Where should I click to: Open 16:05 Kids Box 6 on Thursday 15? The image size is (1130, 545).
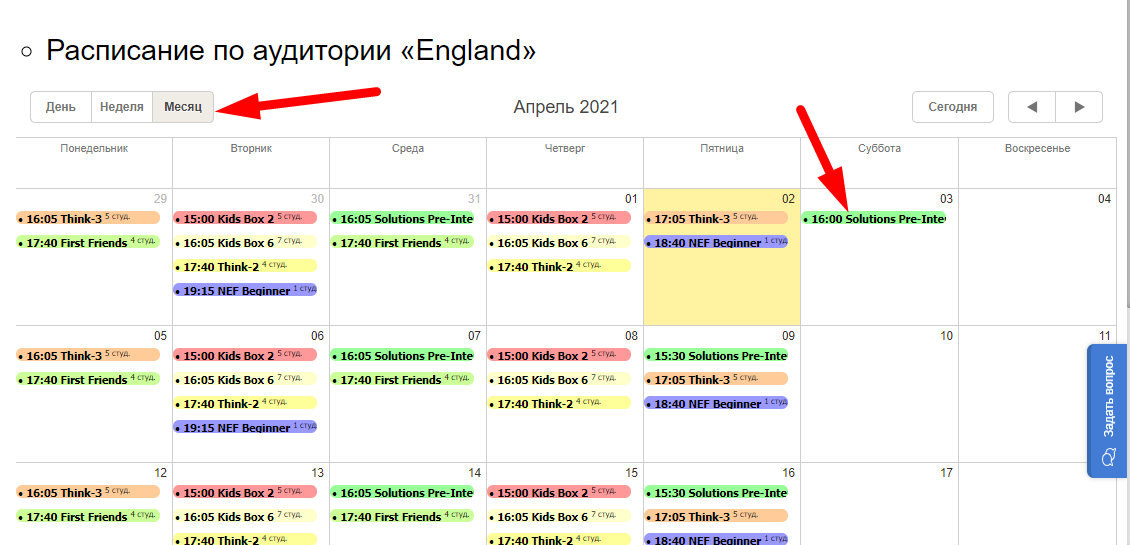tap(559, 516)
